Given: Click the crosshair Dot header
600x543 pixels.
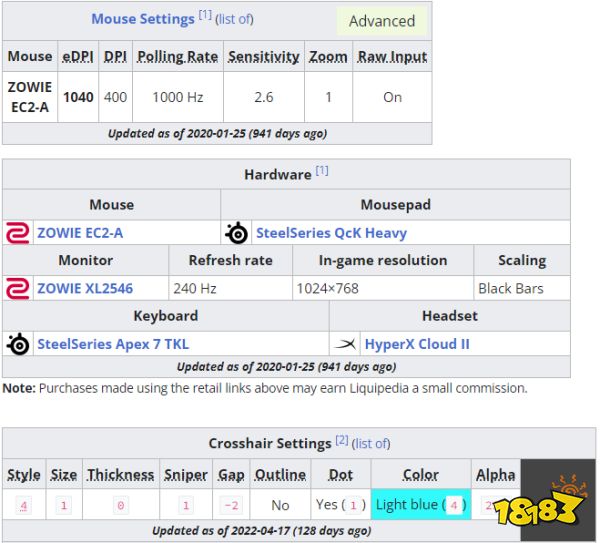Looking at the screenshot, I should tap(341, 475).
